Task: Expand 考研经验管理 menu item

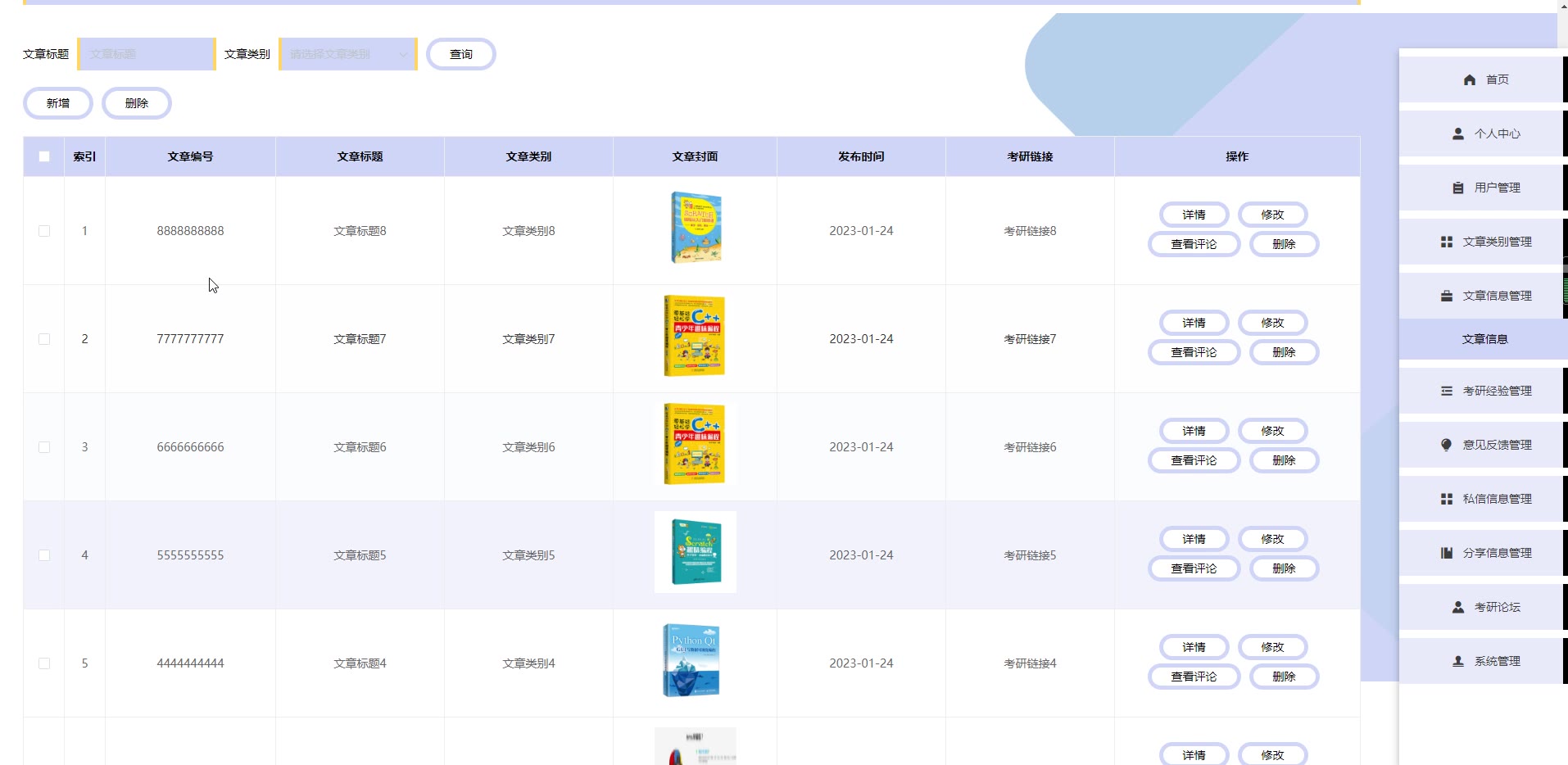Action: (1483, 391)
